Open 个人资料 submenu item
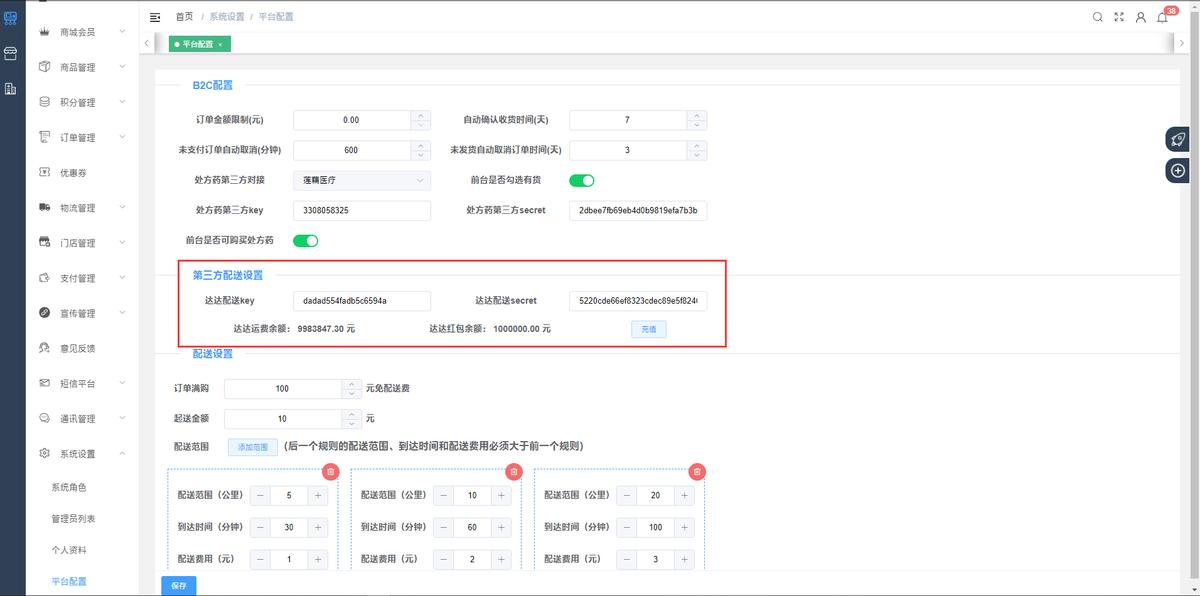This screenshot has width=1200, height=596. point(70,550)
